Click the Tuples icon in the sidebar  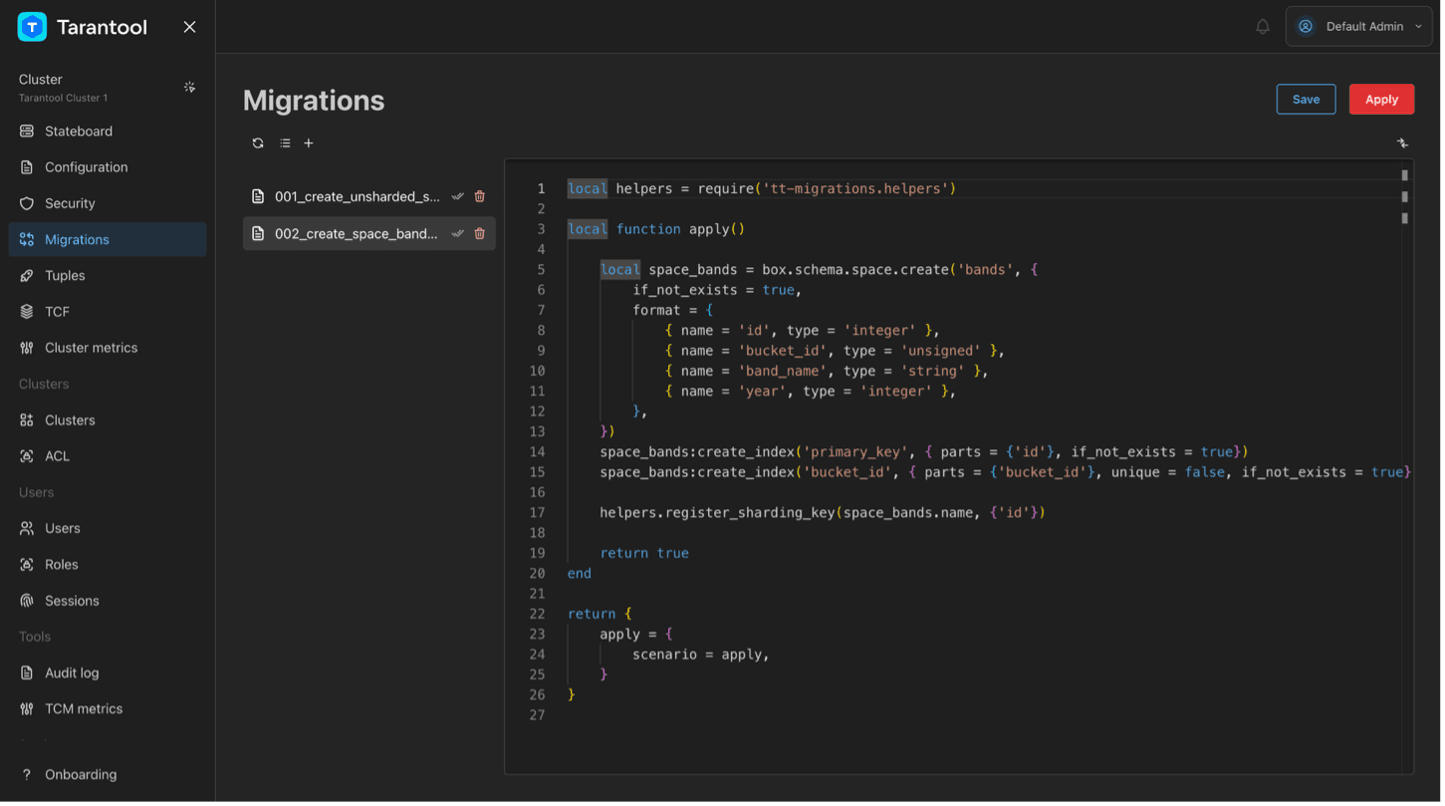27,276
